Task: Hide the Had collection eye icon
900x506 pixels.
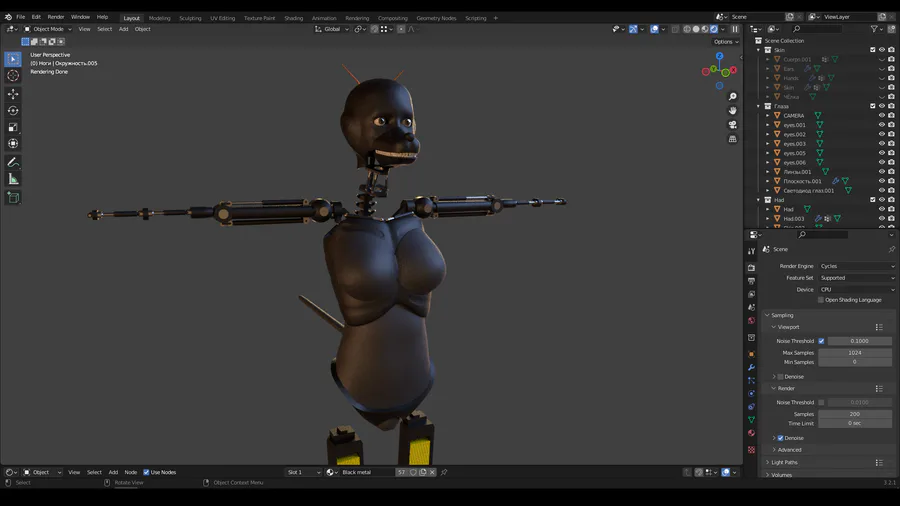Action: (x=882, y=200)
